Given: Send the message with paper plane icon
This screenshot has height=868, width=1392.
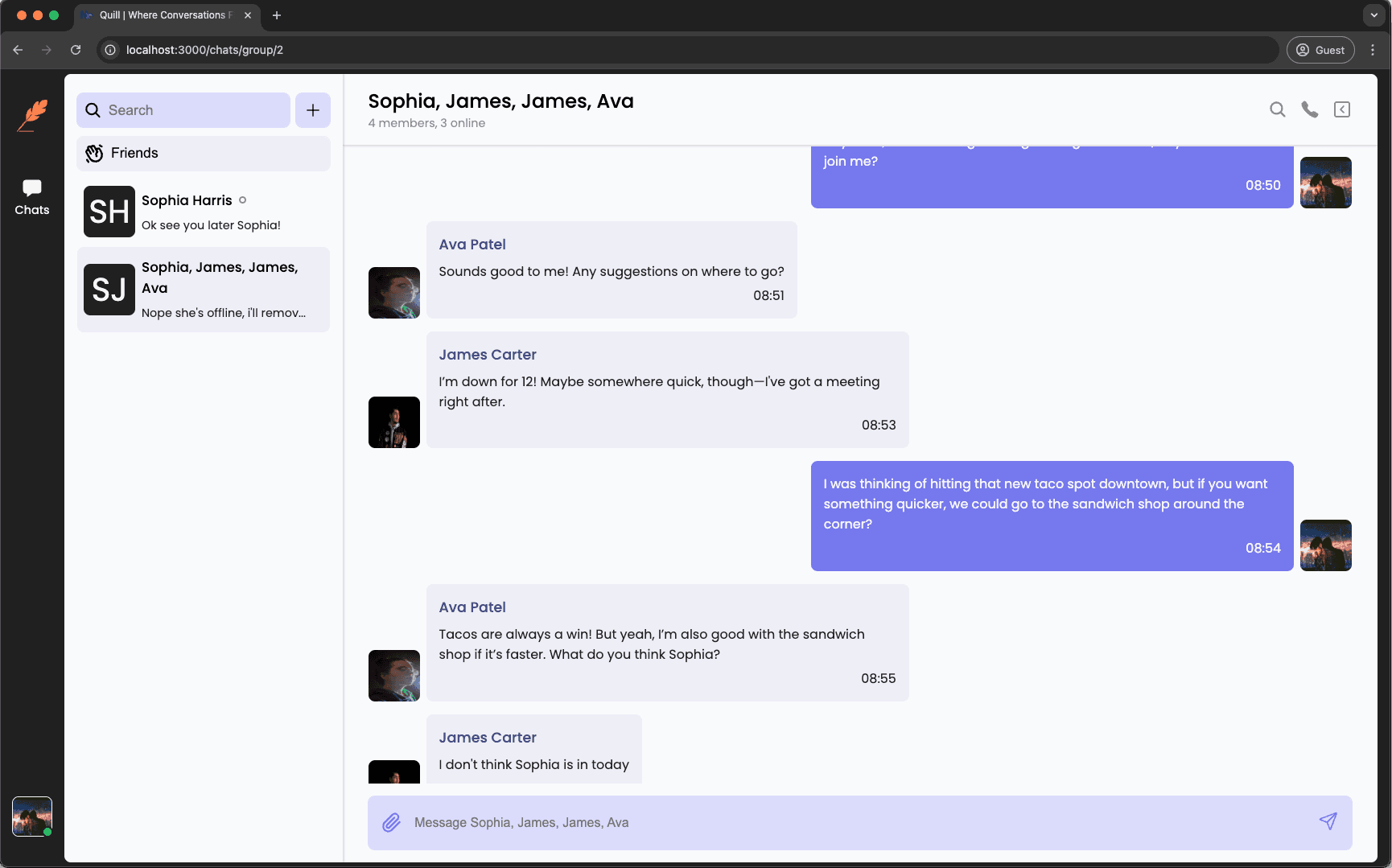Looking at the screenshot, I should click(x=1328, y=821).
